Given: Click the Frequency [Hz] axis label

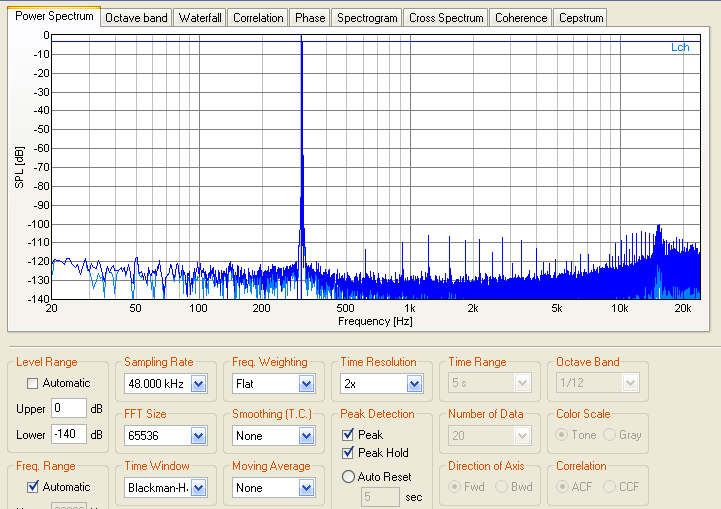Looking at the screenshot, I should [x=375, y=321].
